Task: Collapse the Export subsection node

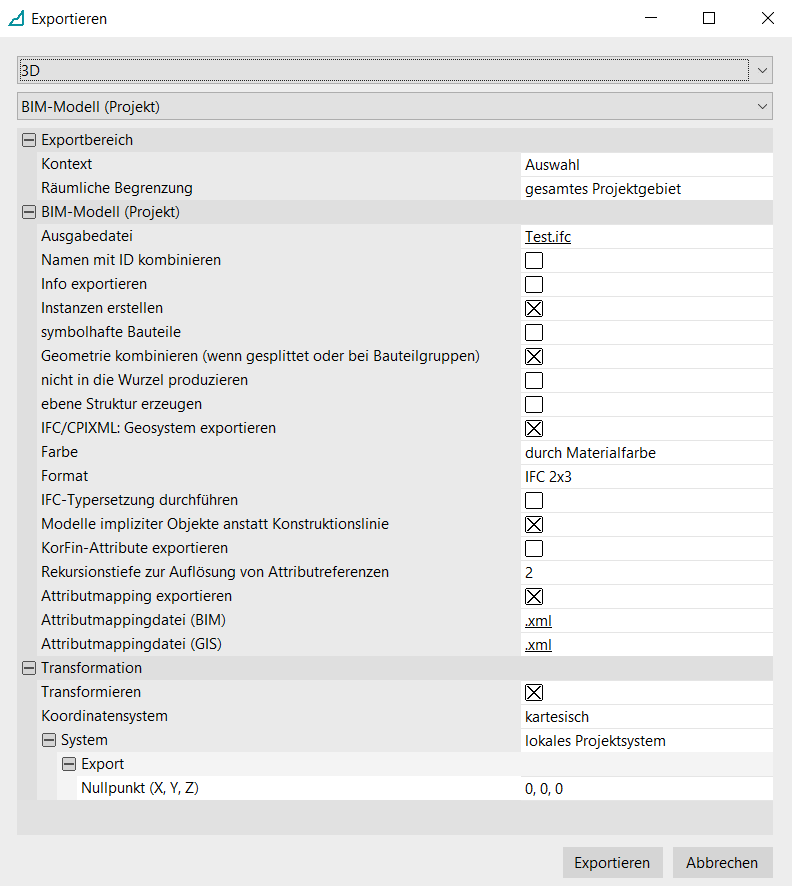Action: pyautogui.click(x=68, y=764)
